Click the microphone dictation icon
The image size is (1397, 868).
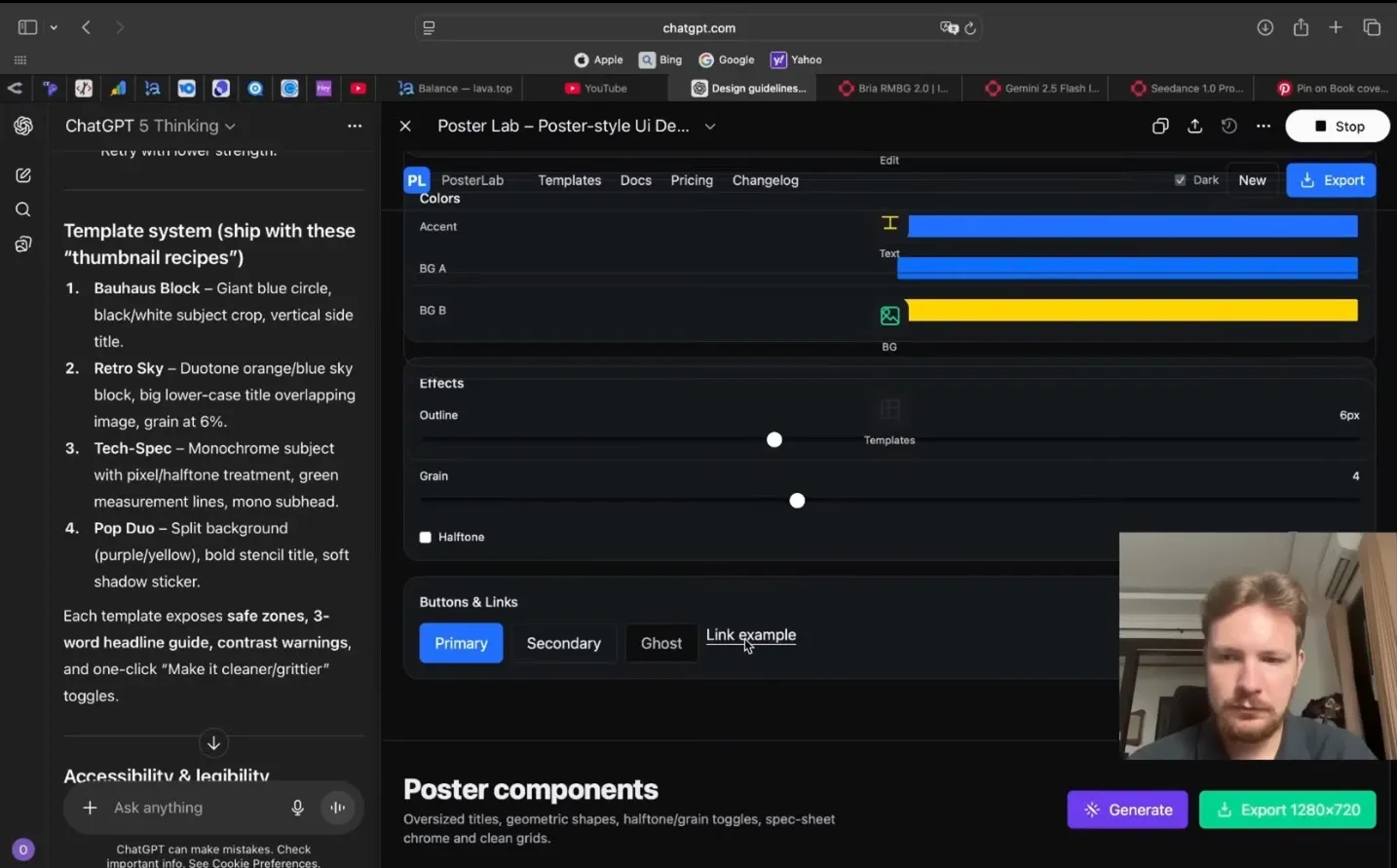point(297,808)
